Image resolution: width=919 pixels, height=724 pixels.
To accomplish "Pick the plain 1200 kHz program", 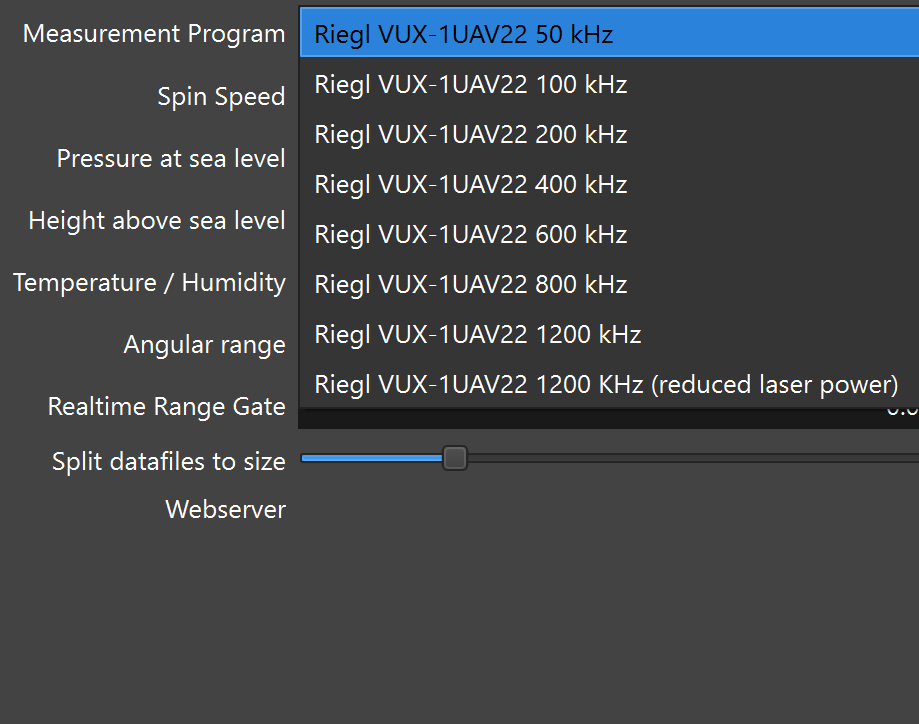I will [x=477, y=334].
